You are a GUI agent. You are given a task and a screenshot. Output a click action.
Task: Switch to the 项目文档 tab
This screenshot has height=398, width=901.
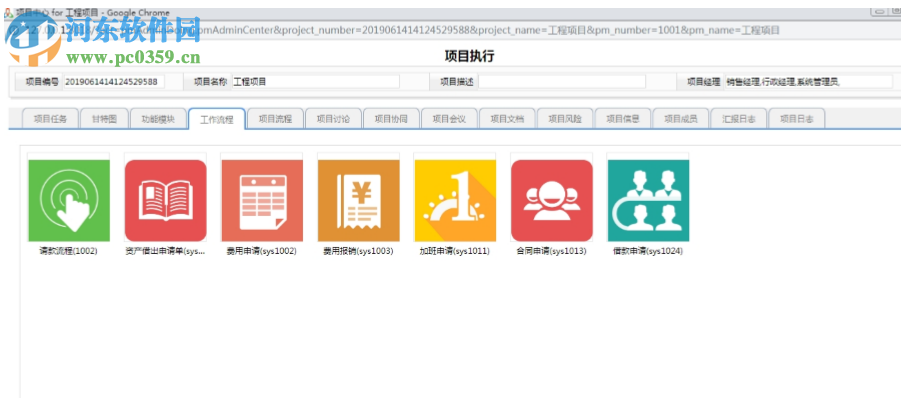[x=507, y=119]
